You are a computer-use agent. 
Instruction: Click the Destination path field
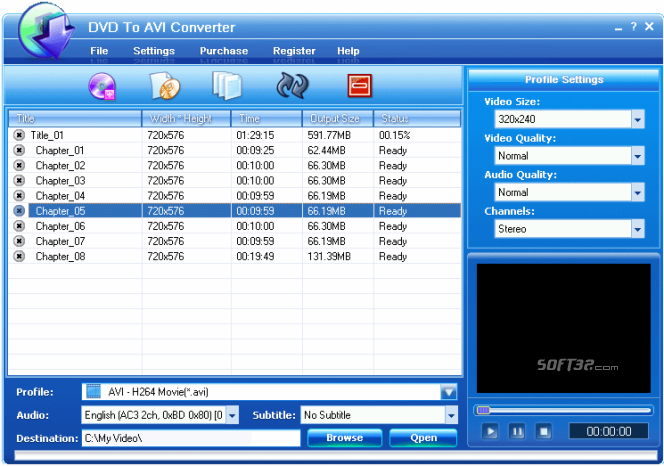point(191,438)
